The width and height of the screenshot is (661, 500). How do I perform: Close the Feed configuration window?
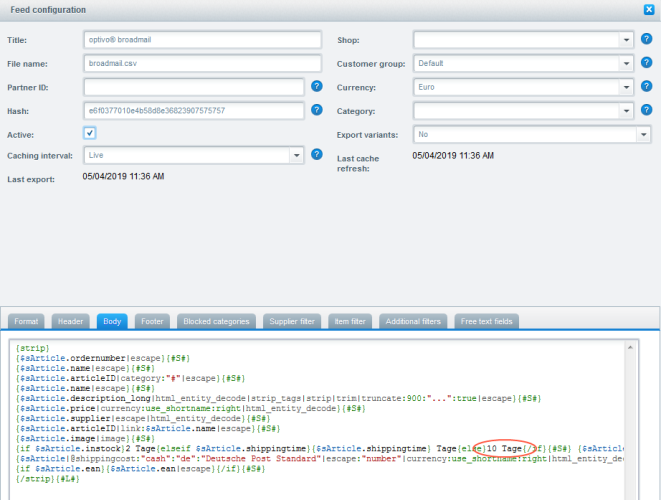649,10
